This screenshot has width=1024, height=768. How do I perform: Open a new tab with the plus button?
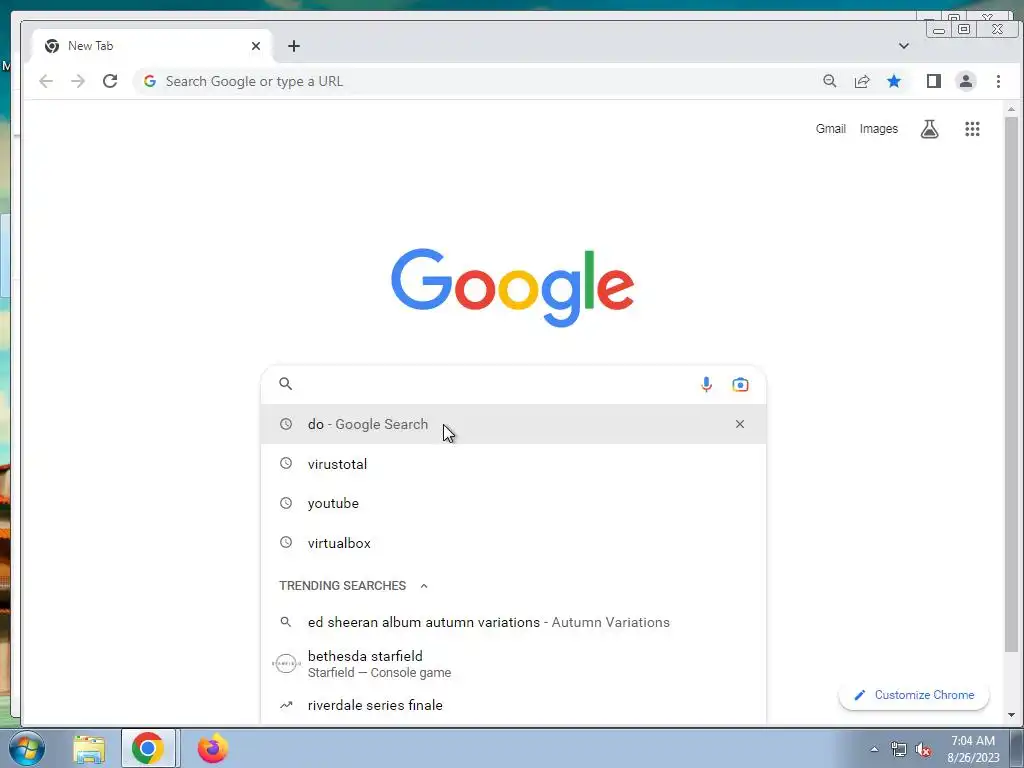click(x=294, y=46)
